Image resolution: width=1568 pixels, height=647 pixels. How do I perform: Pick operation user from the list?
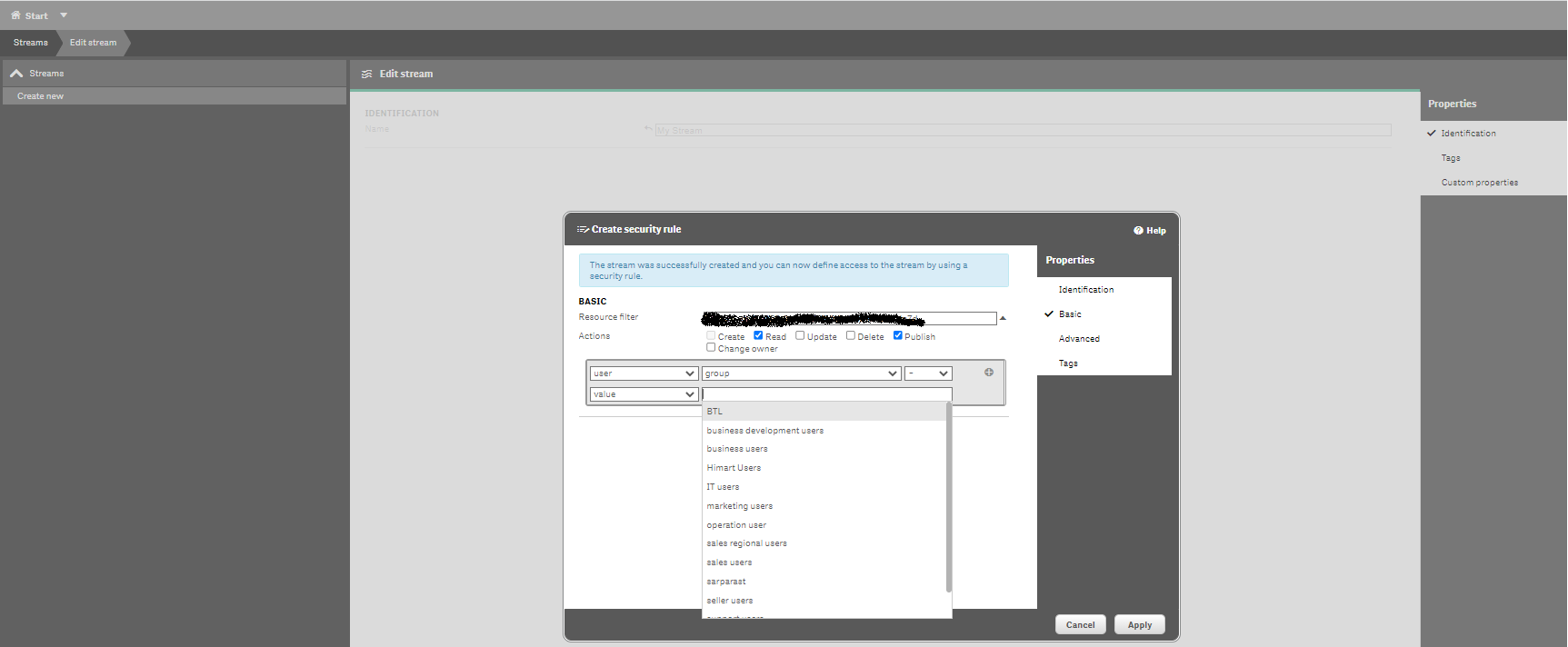click(824, 525)
